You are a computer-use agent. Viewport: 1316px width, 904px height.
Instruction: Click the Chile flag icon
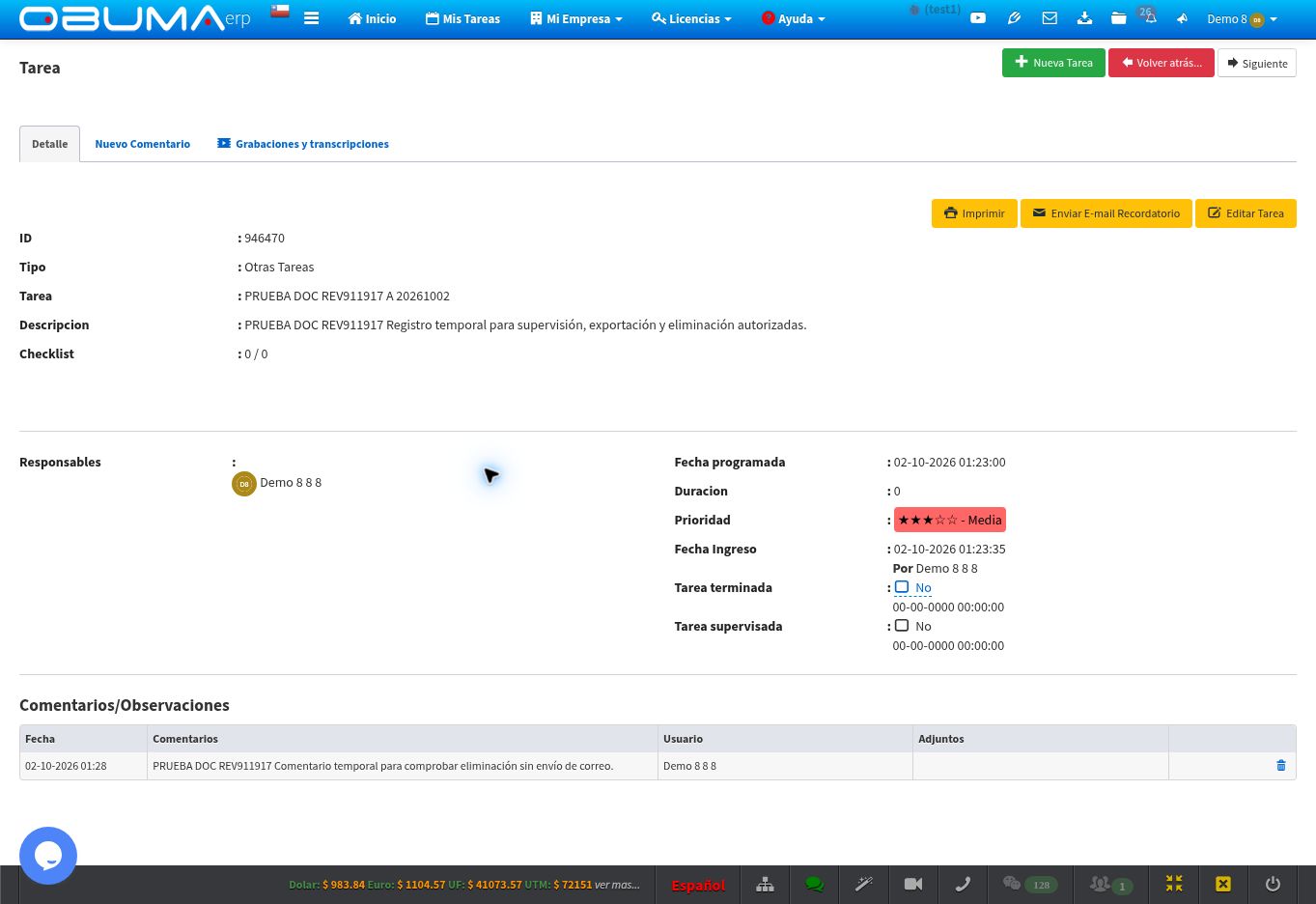click(280, 12)
